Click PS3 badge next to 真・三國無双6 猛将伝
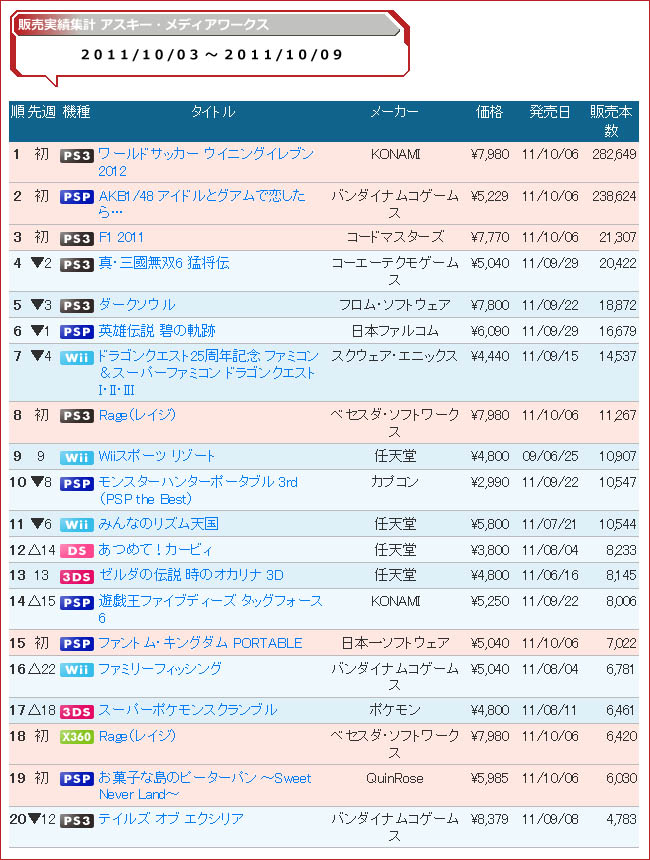650x860 pixels. [77, 264]
